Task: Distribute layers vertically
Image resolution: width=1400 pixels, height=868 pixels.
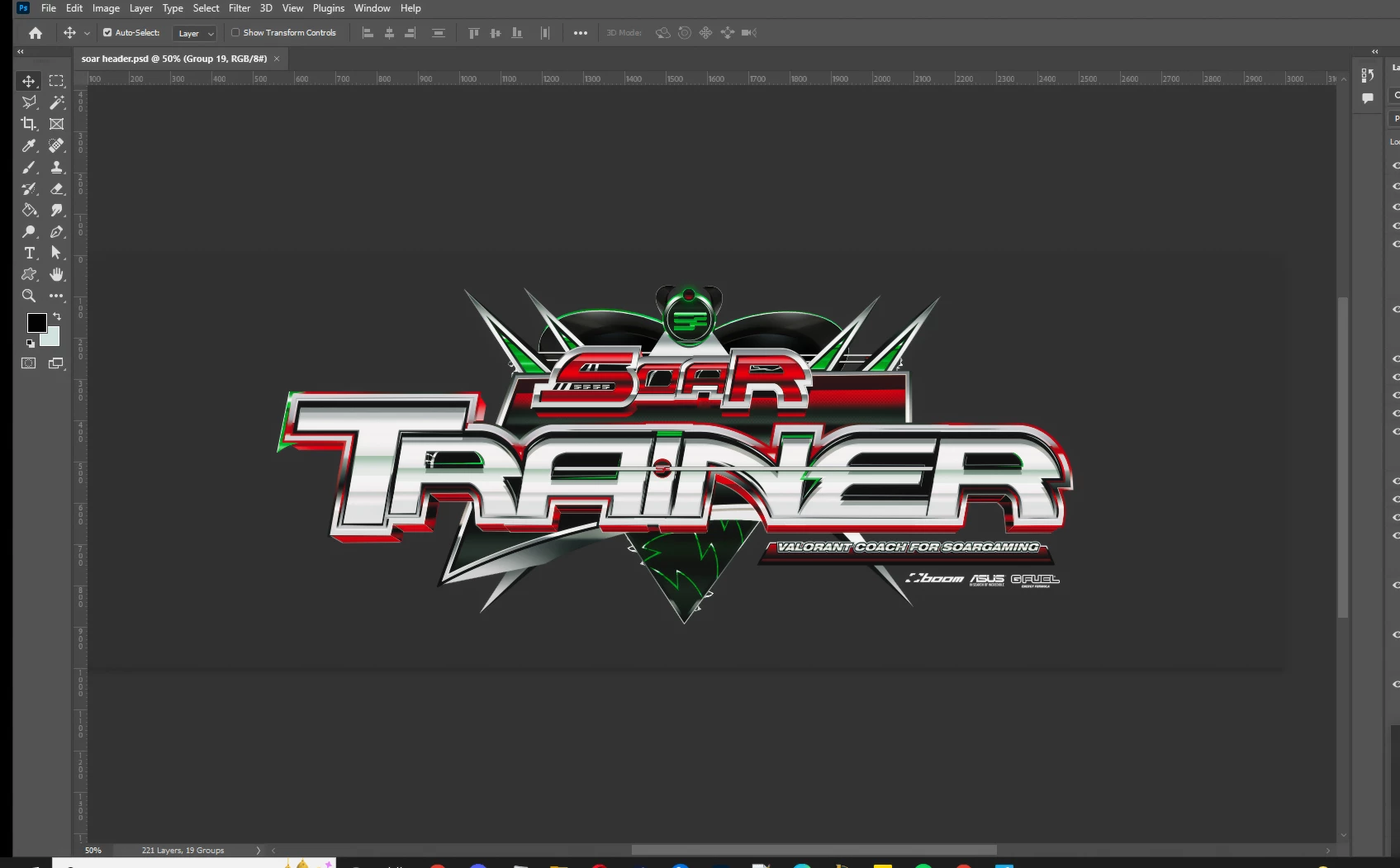Action: click(x=439, y=33)
